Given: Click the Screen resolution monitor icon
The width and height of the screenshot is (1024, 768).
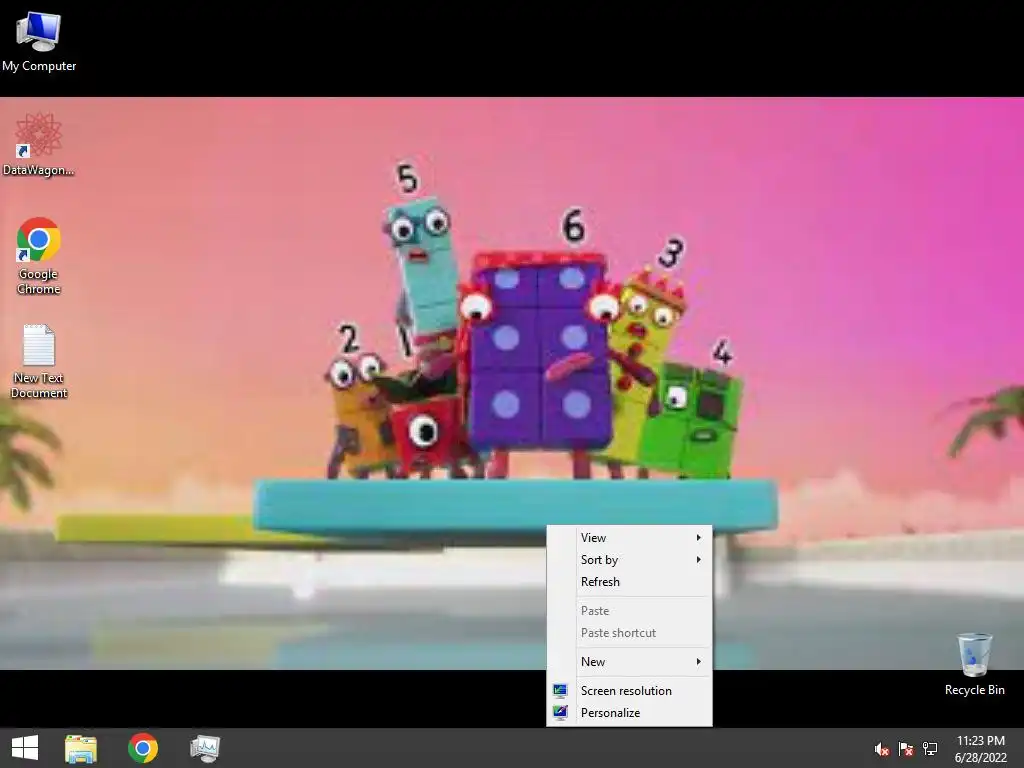Looking at the screenshot, I should pyautogui.click(x=560, y=690).
